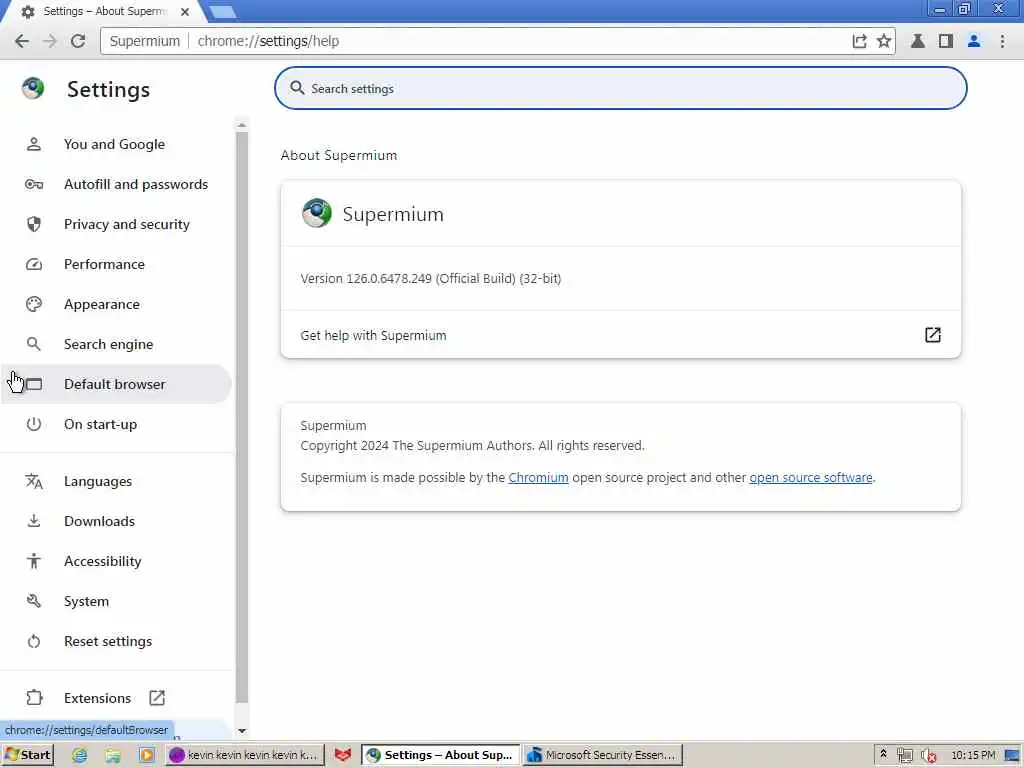Open Reset settings section

[x=115, y=641]
